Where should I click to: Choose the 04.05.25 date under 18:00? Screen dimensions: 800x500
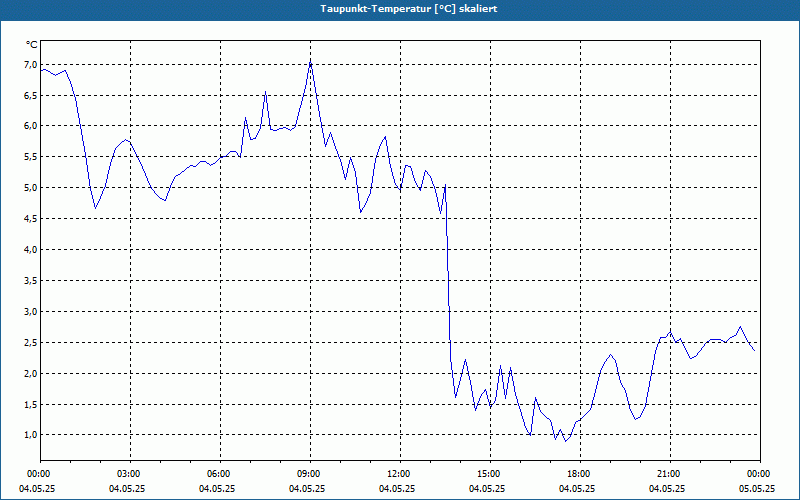(577, 489)
